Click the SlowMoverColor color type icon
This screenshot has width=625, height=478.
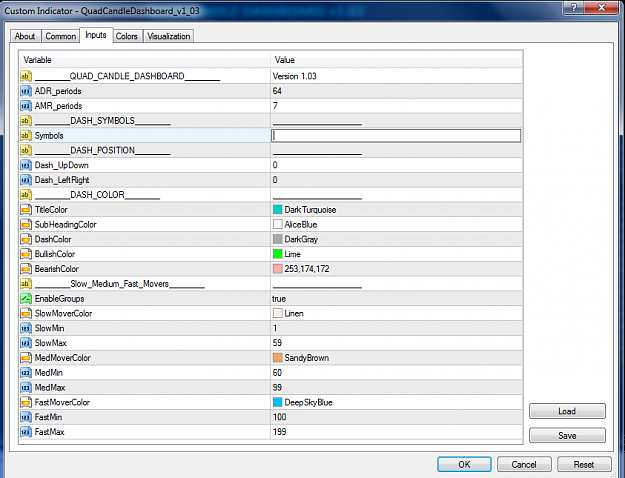(x=26, y=313)
